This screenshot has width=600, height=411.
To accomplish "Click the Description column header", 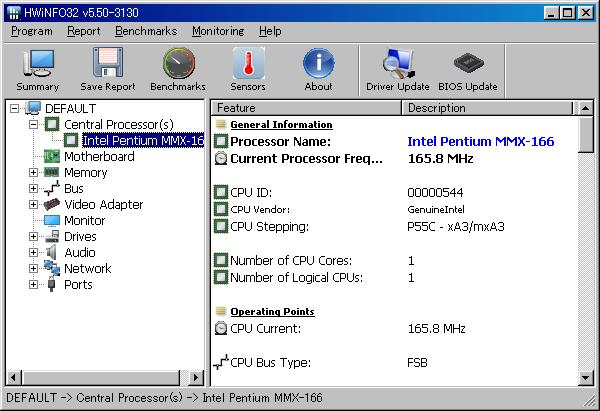I will pyautogui.click(x=488, y=108).
